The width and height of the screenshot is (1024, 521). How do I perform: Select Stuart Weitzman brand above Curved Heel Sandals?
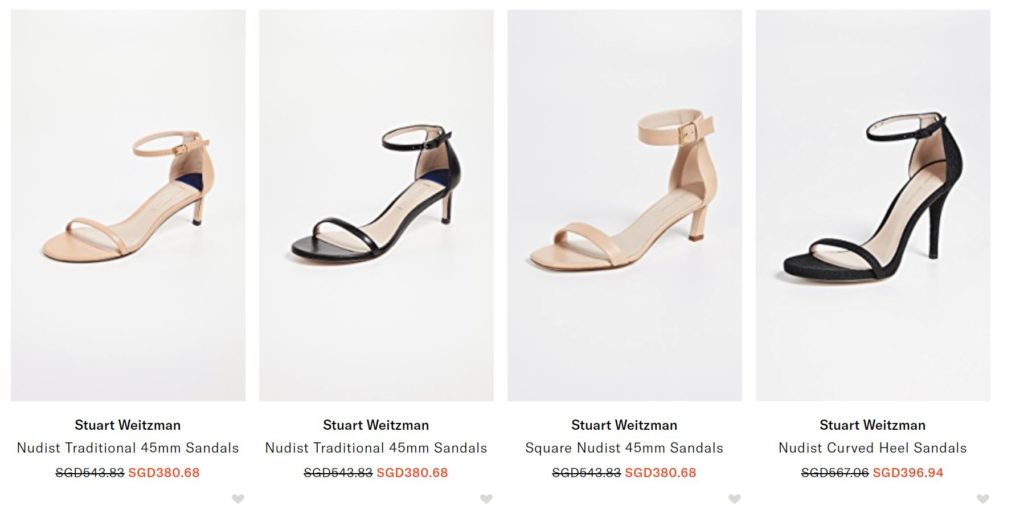click(x=872, y=425)
